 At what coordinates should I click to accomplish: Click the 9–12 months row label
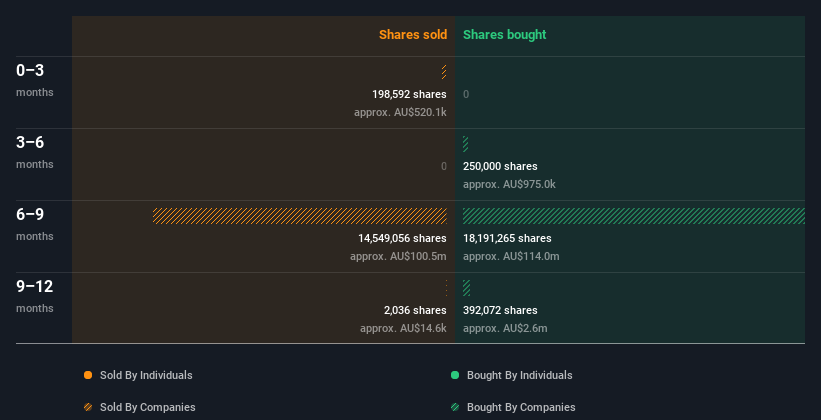coord(35,296)
